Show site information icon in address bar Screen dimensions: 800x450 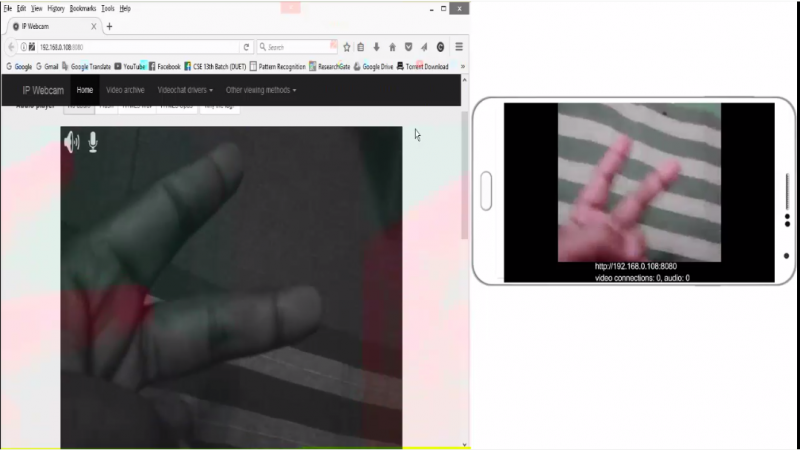tap(23, 47)
